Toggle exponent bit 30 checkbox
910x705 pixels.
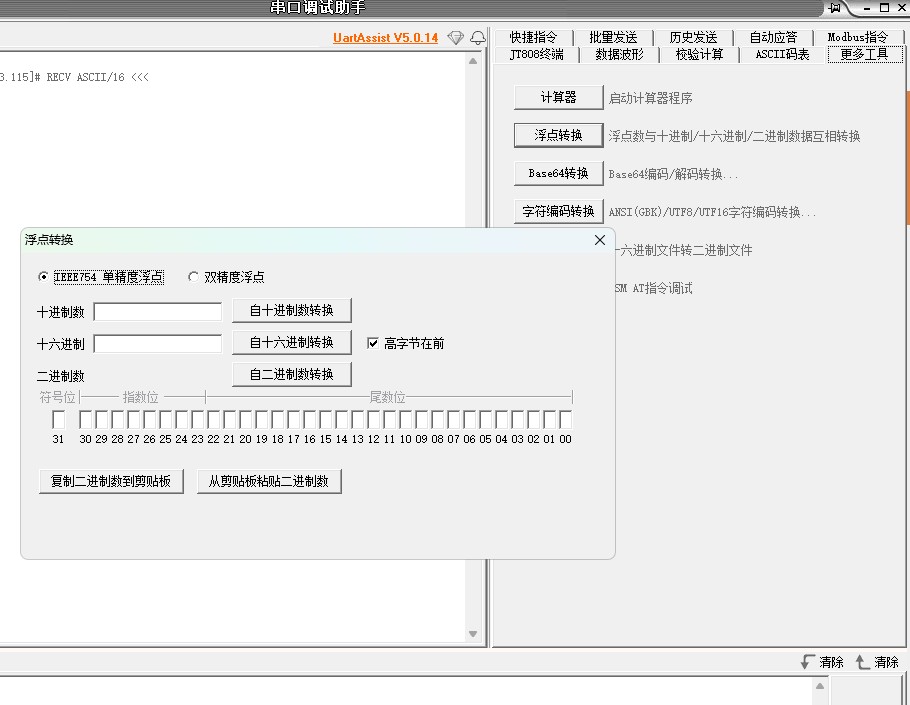click(x=85, y=420)
